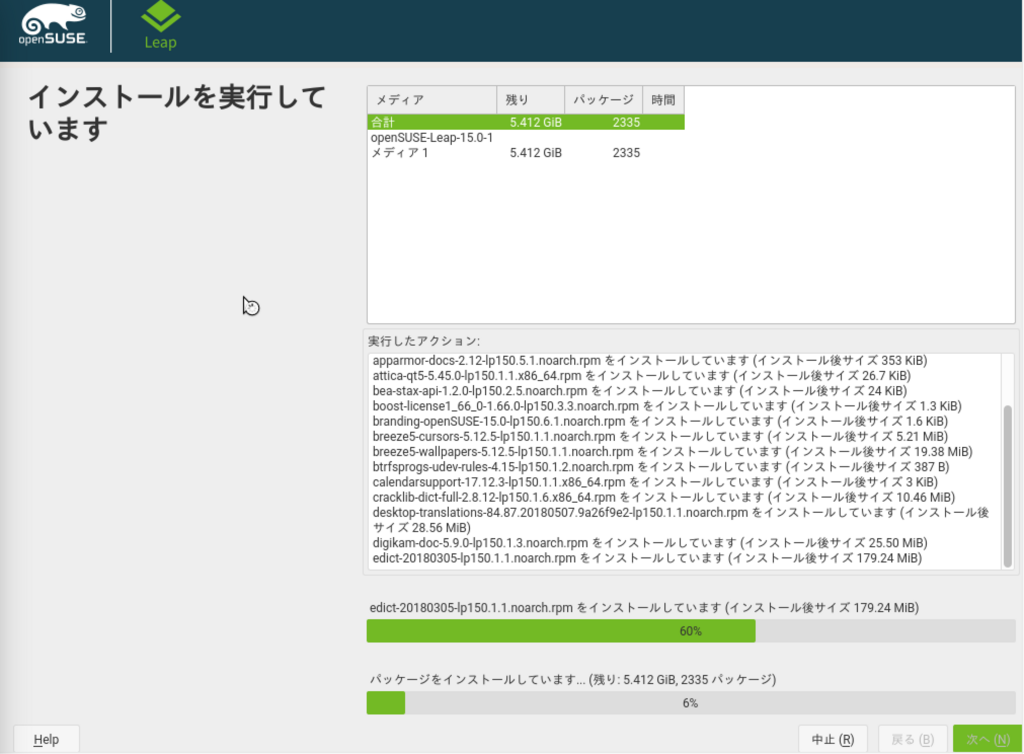Screen dimensions: 1024x754
Task: Click the branding-openSUSE log line
Action: coord(660,421)
